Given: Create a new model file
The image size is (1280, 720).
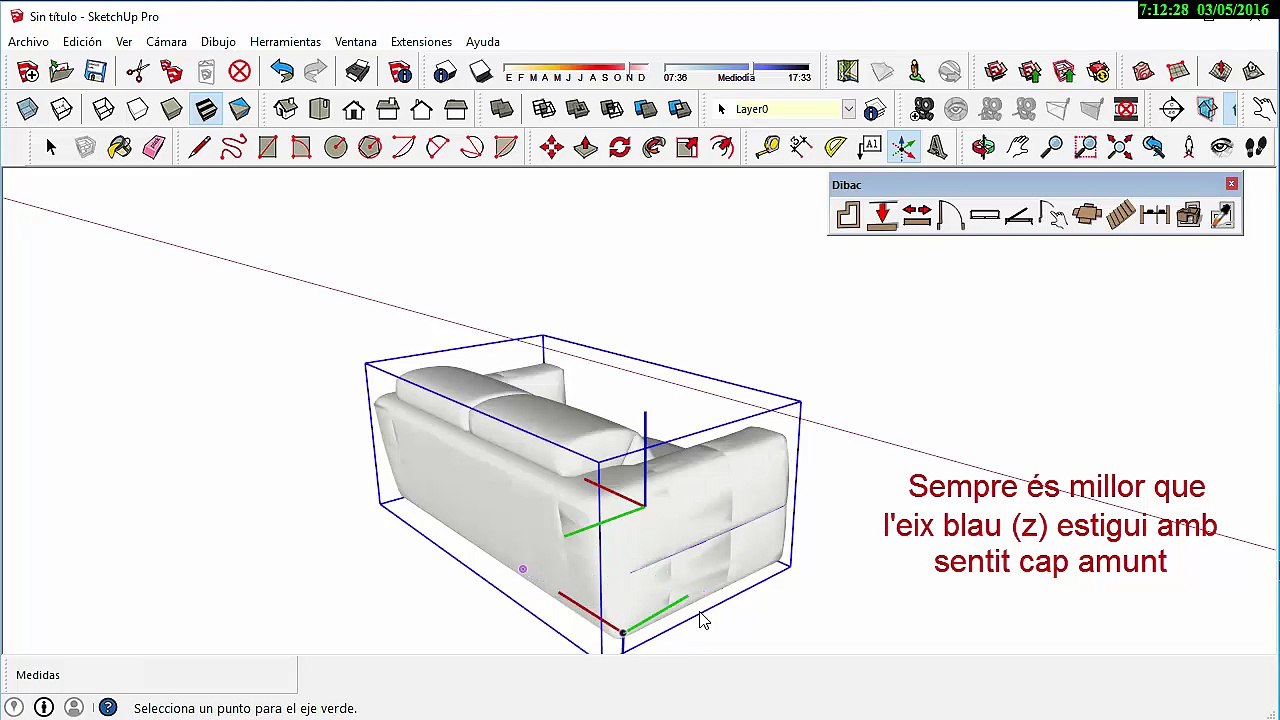Looking at the screenshot, I should [28, 72].
